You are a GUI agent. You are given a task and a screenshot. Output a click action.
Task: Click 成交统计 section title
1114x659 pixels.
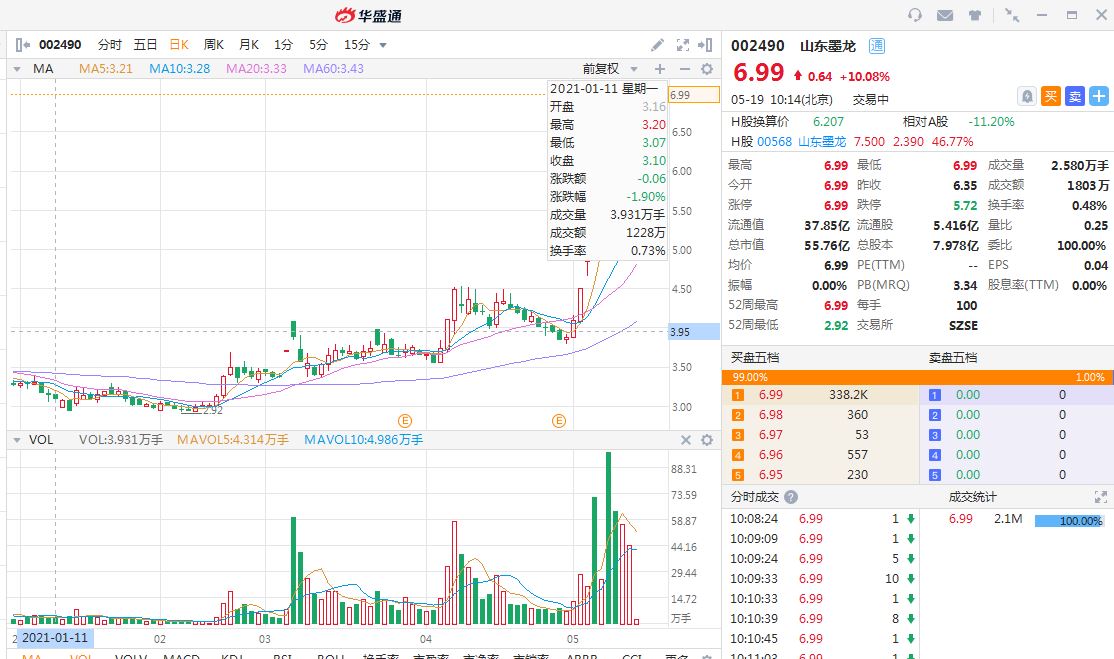tap(973, 497)
